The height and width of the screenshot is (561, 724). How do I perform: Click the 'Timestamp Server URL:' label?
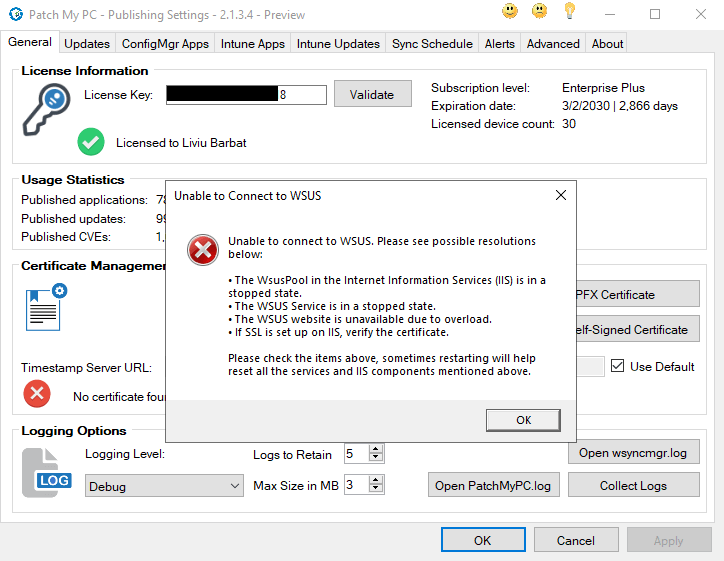click(86, 368)
